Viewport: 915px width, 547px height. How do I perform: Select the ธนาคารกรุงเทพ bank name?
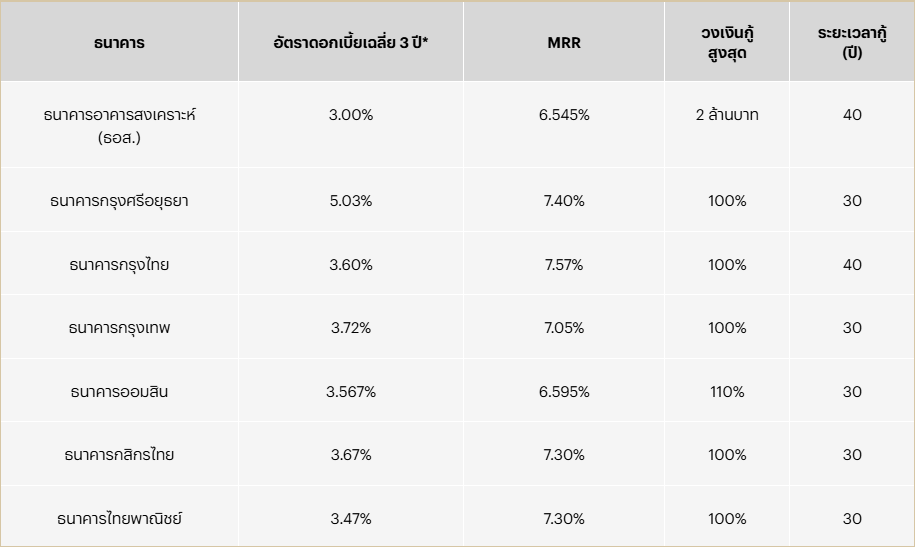point(119,328)
